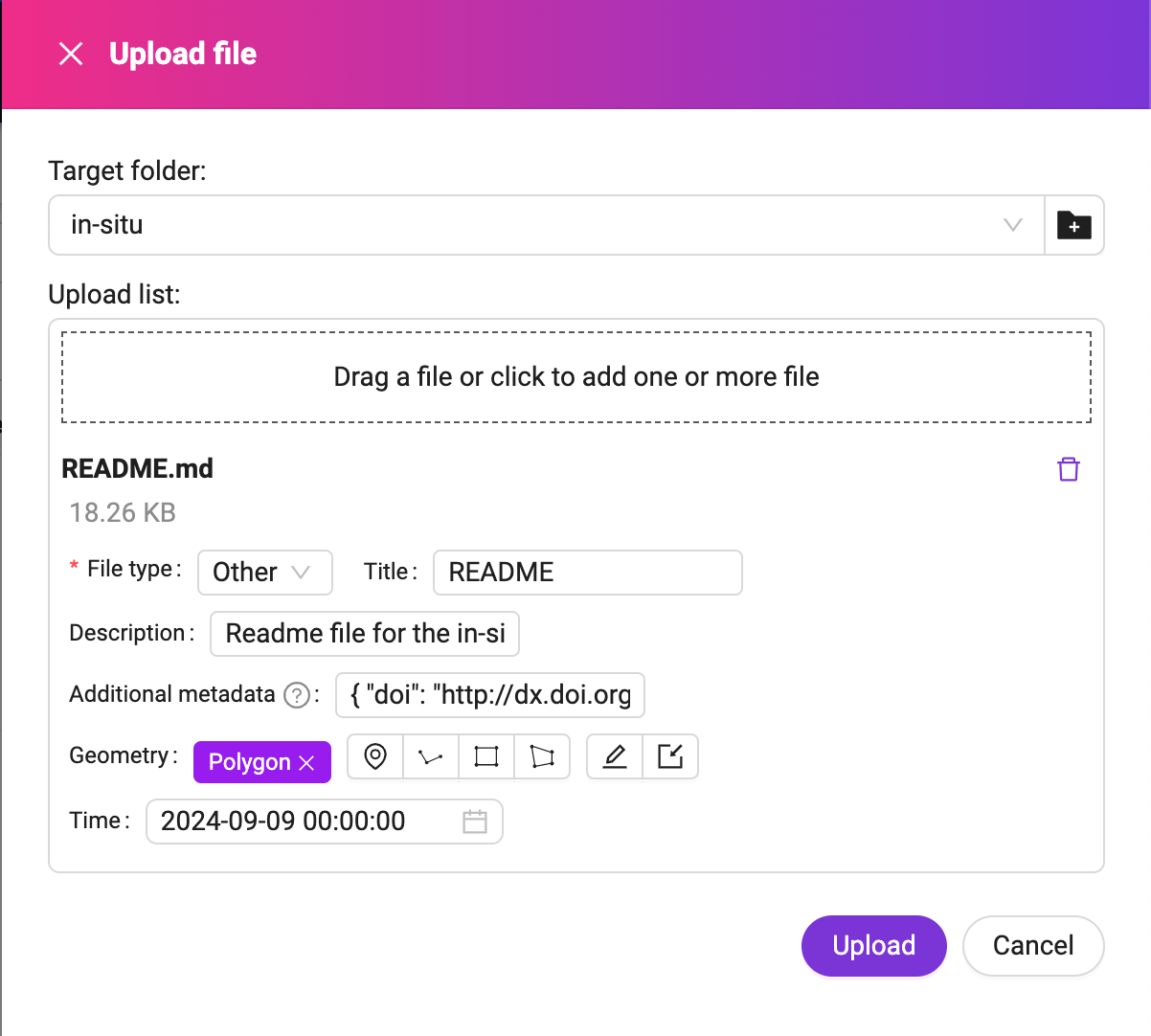Activate the edit geometry pencil tool
The height and width of the screenshot is (1036, 1151).
pyautogui.click(x=614, y=756)
